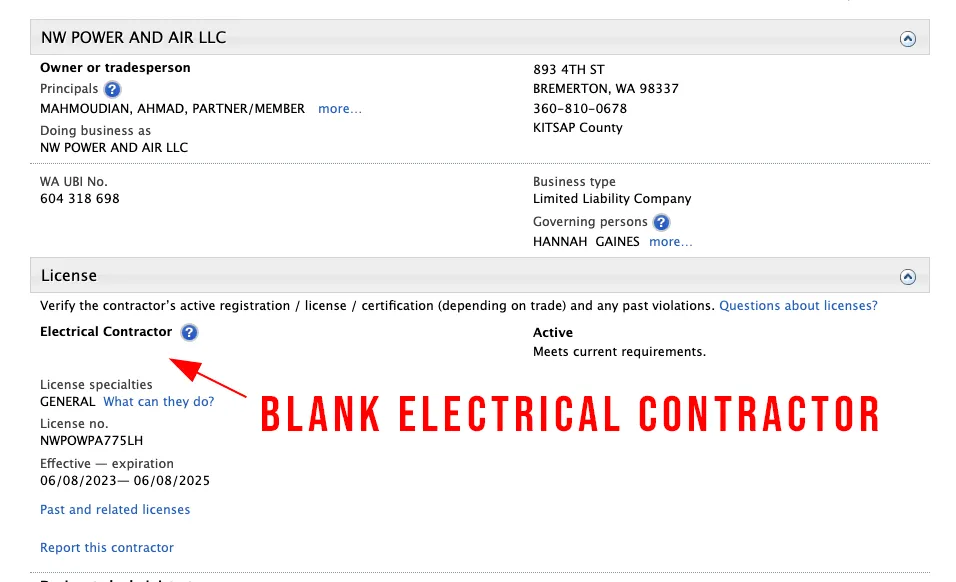
Task: Click the WA UBI number 604 318 698
Action: pyautogui.click(x=80, y=199)
